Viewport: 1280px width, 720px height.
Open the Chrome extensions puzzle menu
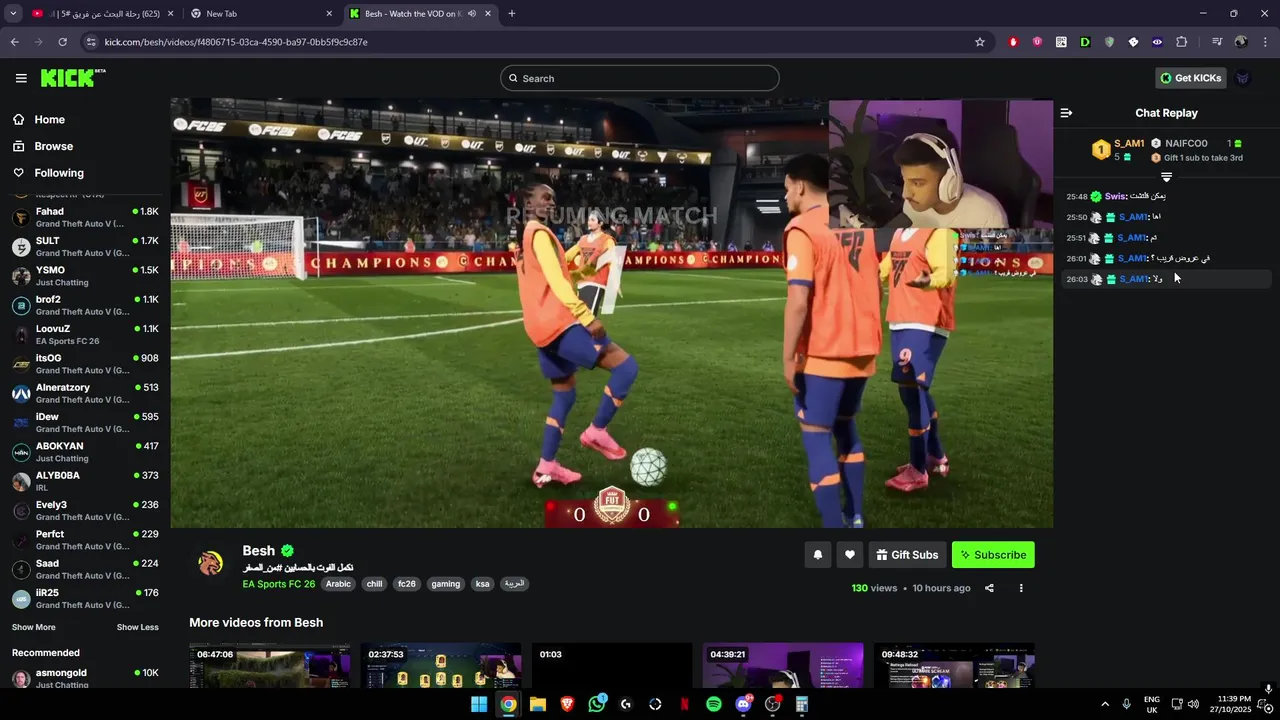[x=1182, y=42]
